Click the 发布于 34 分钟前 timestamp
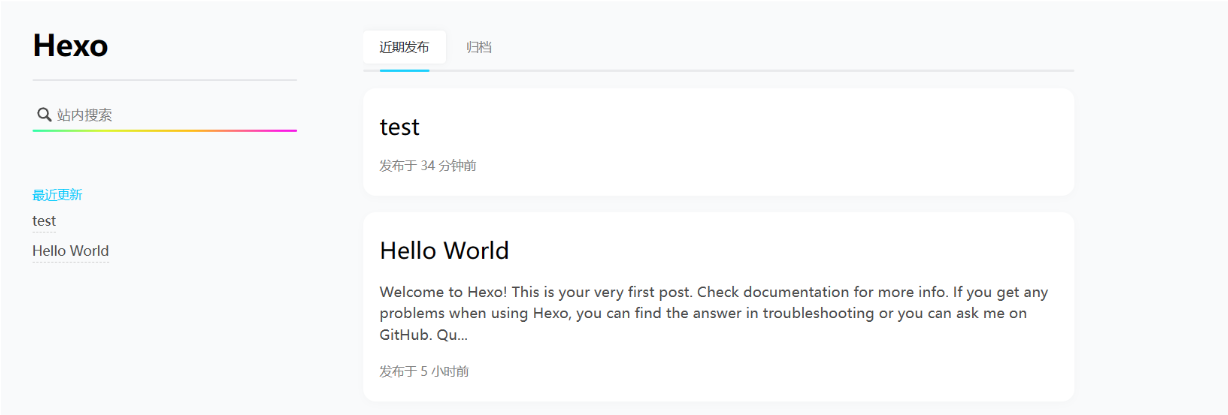 coord(427,166)
